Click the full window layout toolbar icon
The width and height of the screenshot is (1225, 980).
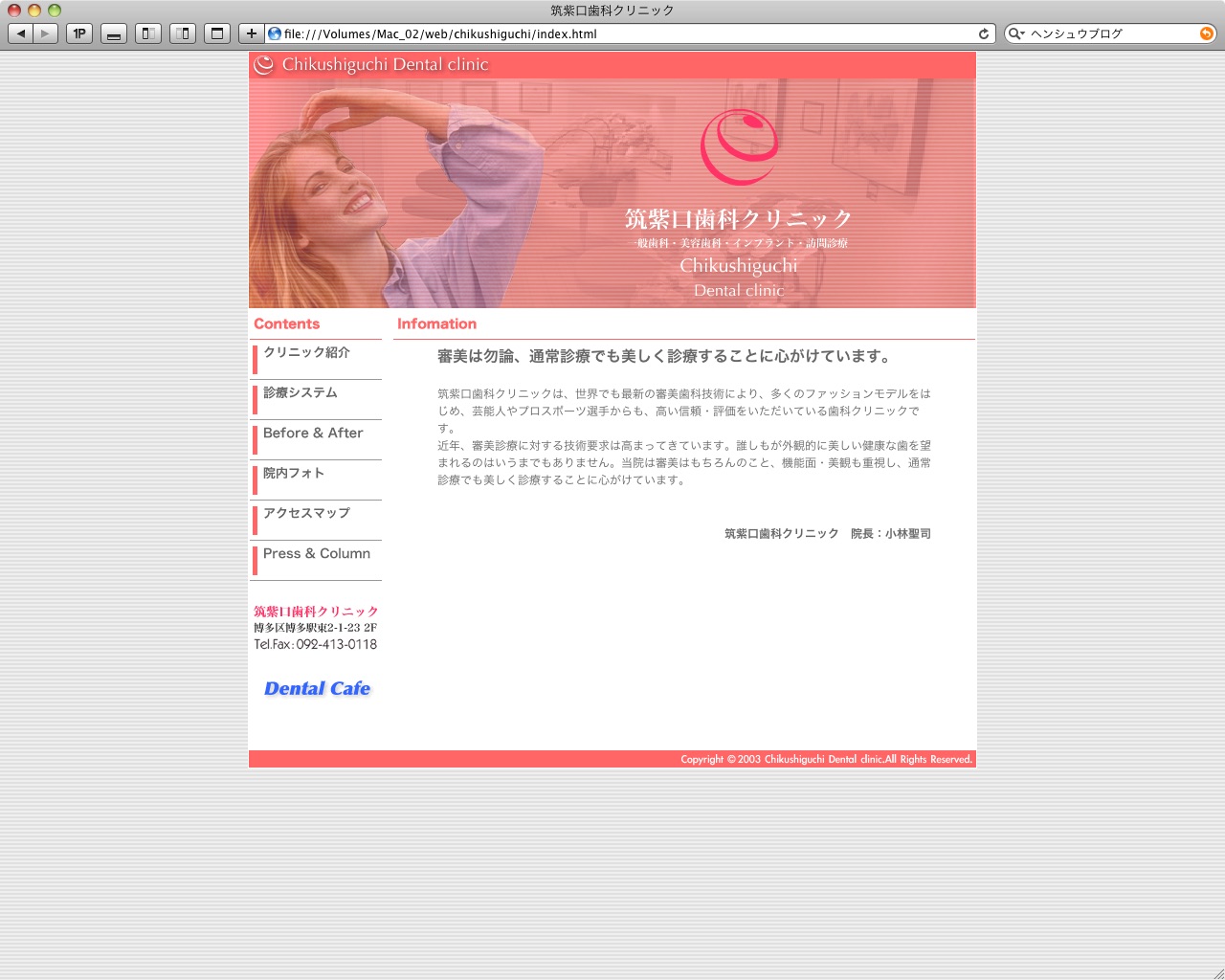click(x=217, y=33)
